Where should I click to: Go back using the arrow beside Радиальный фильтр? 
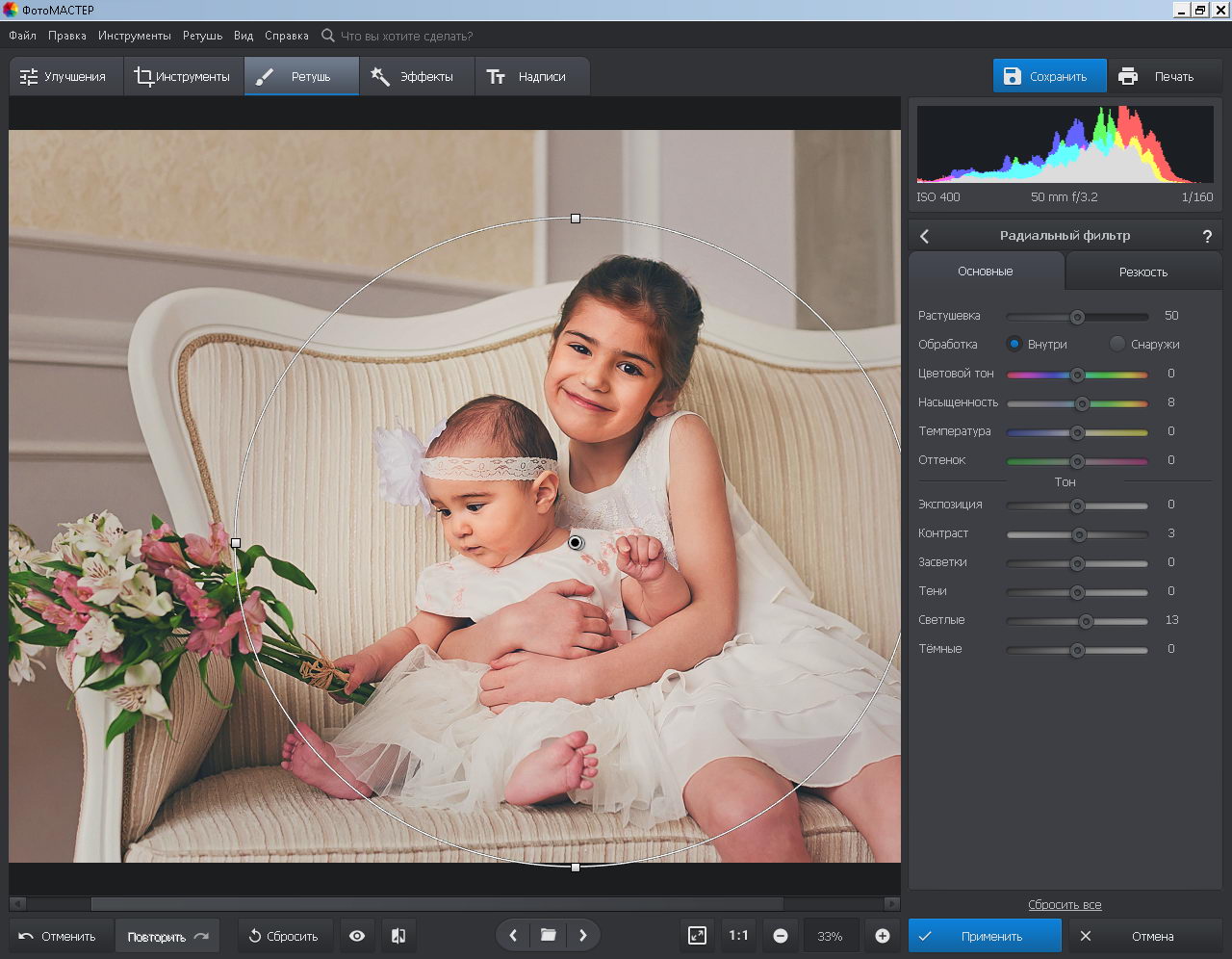click(x=925, y=236)
